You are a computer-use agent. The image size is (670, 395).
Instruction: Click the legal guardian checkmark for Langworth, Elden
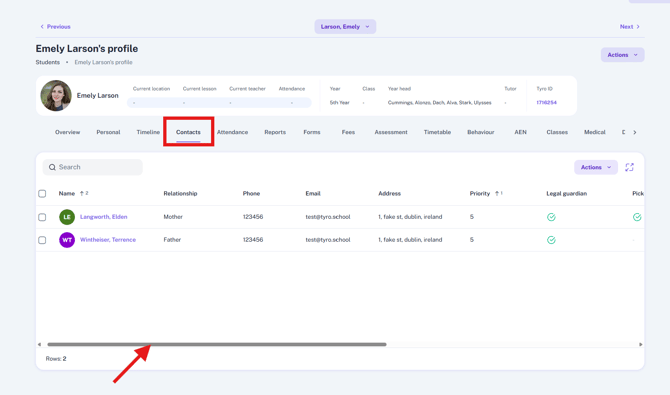pos(551,217)
